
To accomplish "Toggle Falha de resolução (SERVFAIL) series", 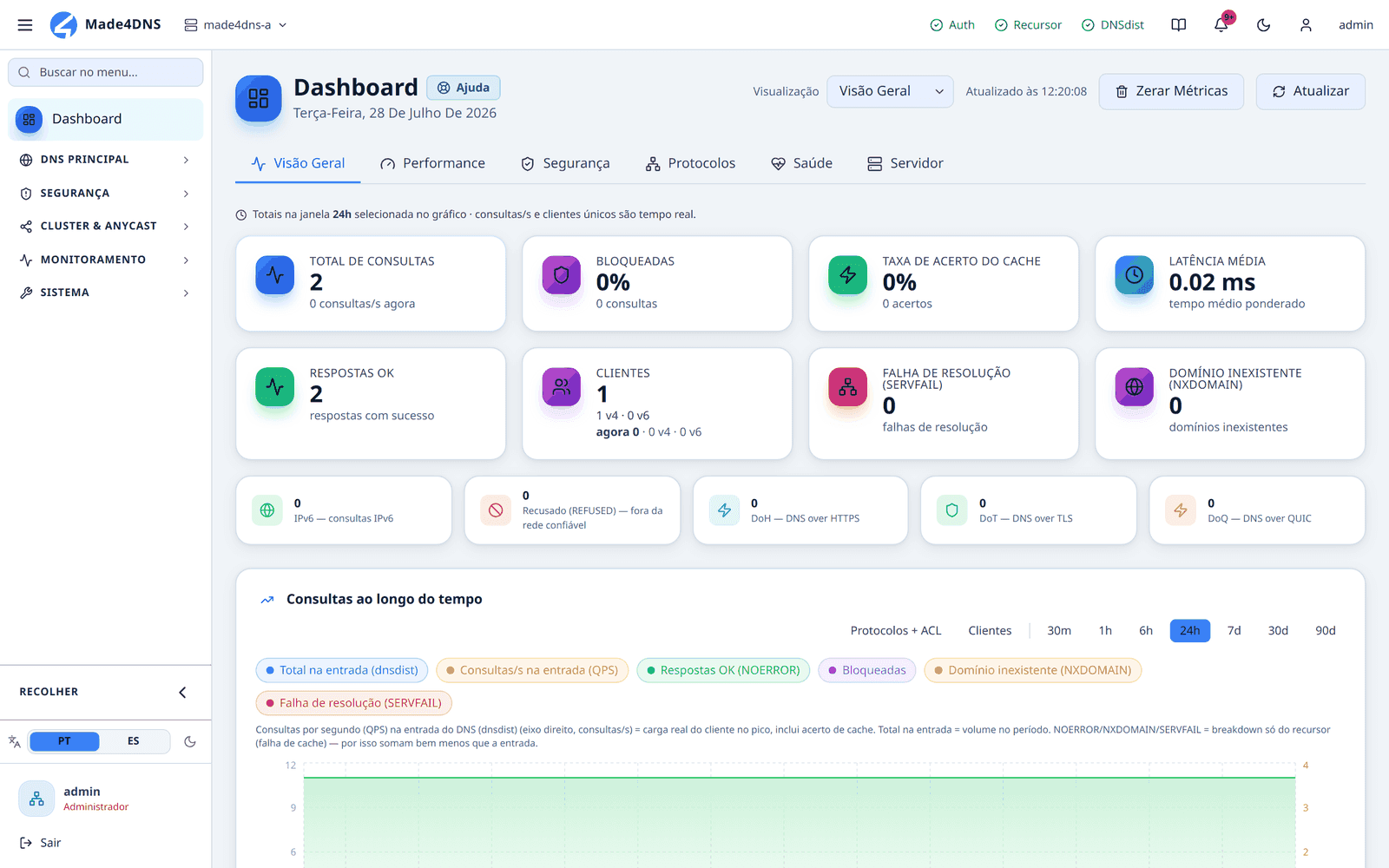I will [354, 703].
